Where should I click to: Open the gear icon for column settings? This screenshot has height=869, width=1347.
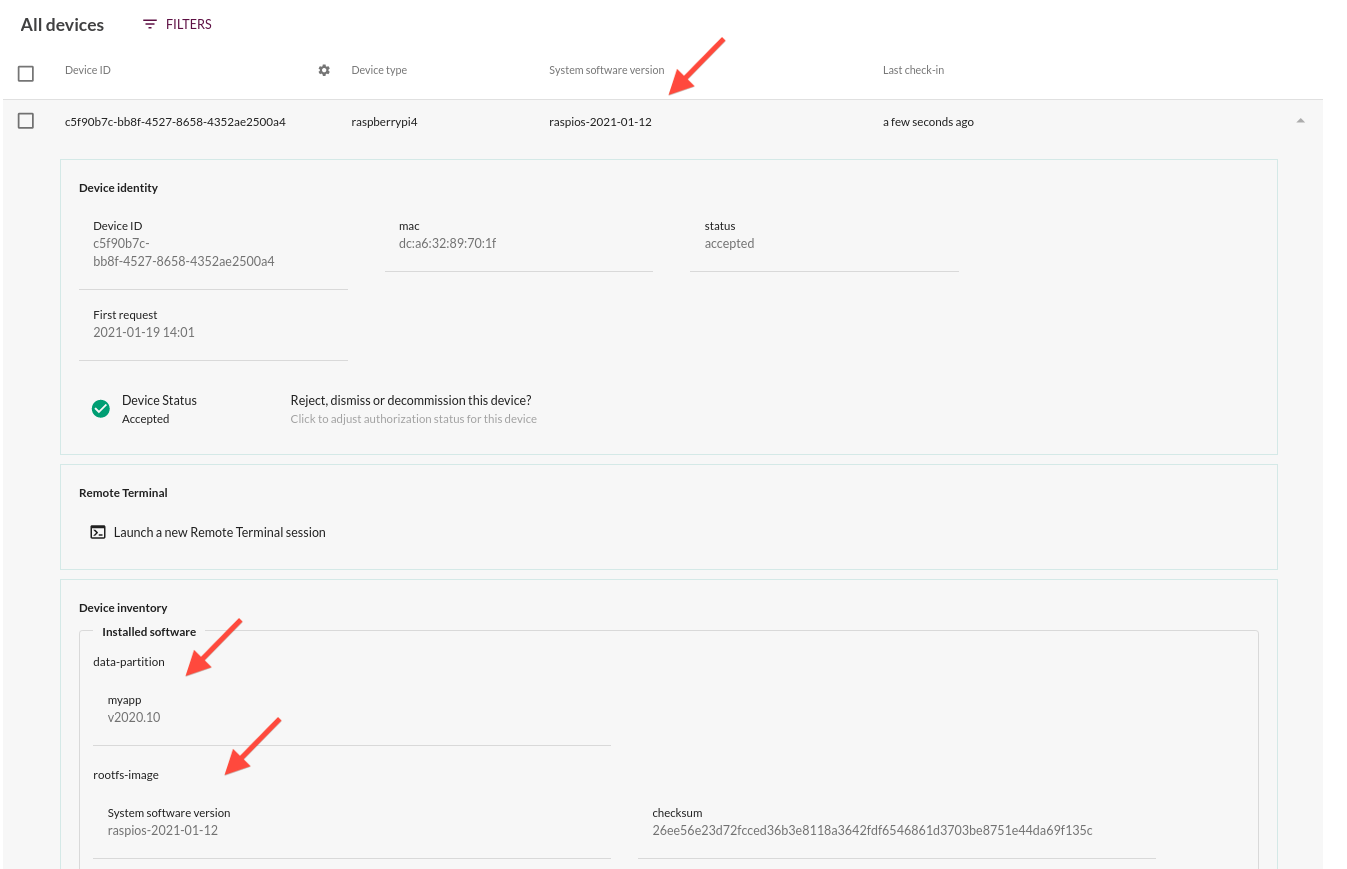click(324, 70)
